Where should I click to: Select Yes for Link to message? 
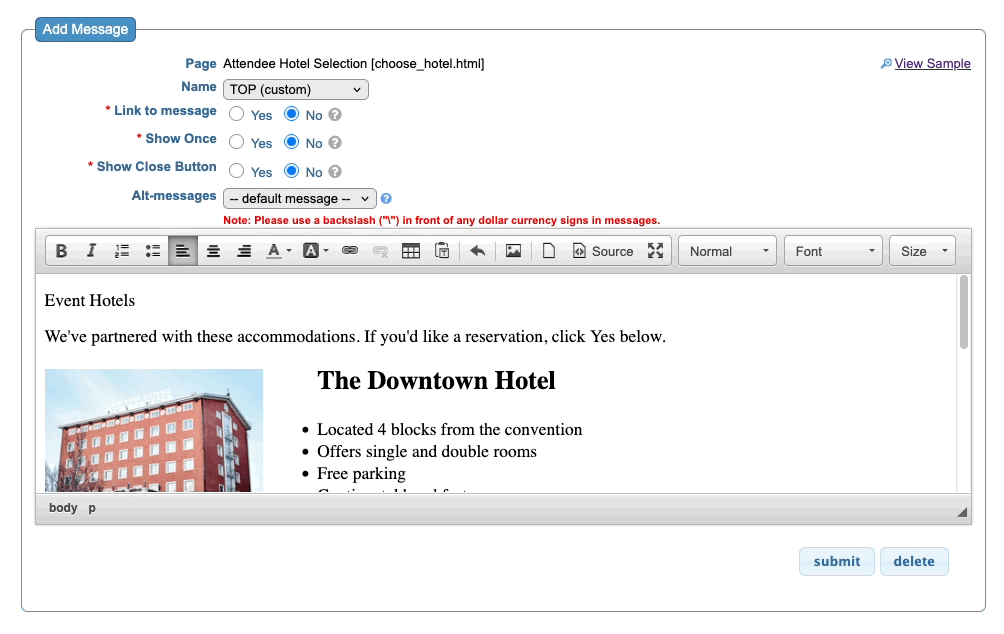point(237,114)
